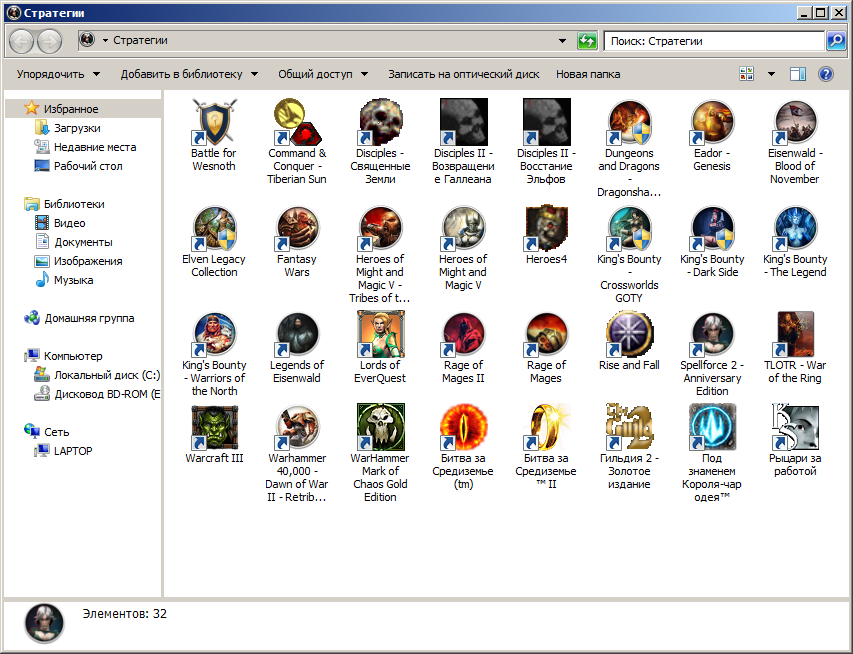Select WarHammer Mark of Chaos Gold Edition
The height and width of the screenshot is (654, 853).
pyautogui.click(x=380, y=453)
